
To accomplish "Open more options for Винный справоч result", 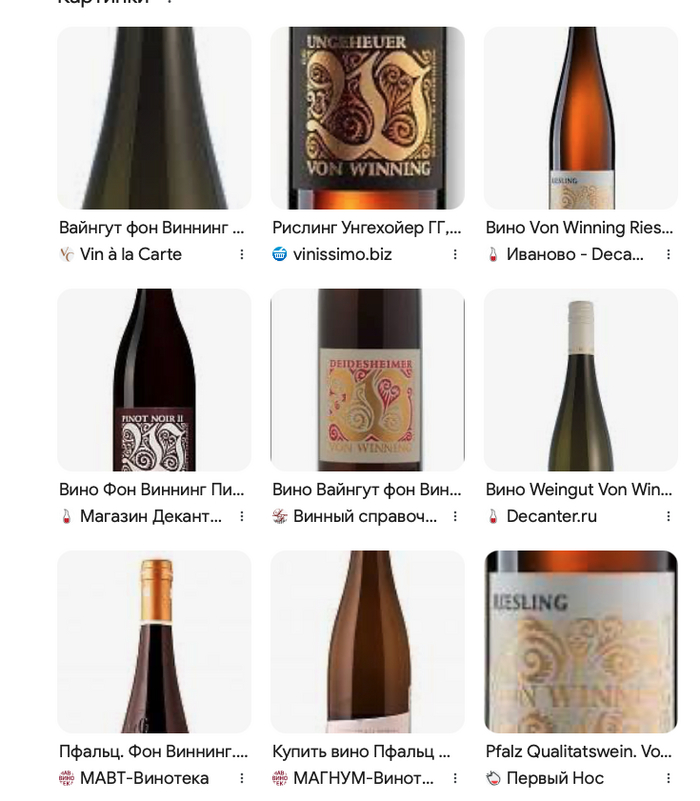I will point(455,516).
